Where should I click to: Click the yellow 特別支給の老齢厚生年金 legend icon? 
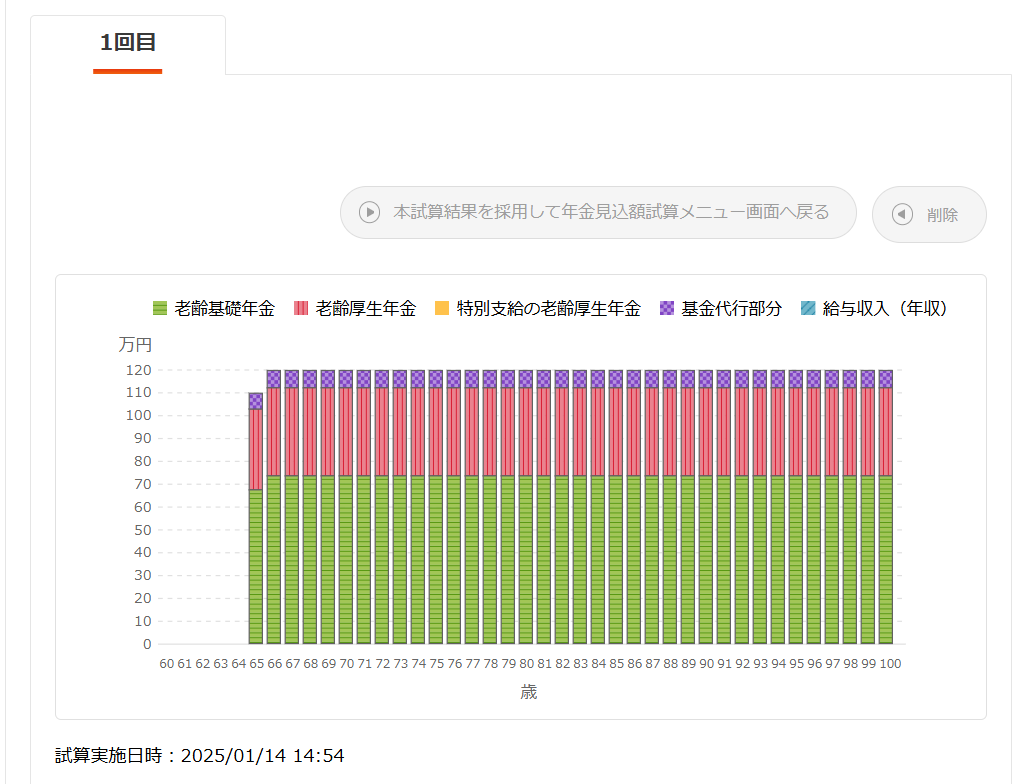pos(442,309)
